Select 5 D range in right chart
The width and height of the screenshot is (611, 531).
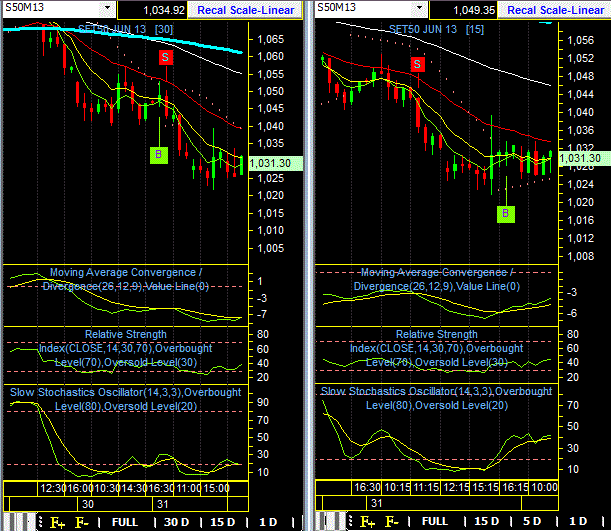pos(532,521)
